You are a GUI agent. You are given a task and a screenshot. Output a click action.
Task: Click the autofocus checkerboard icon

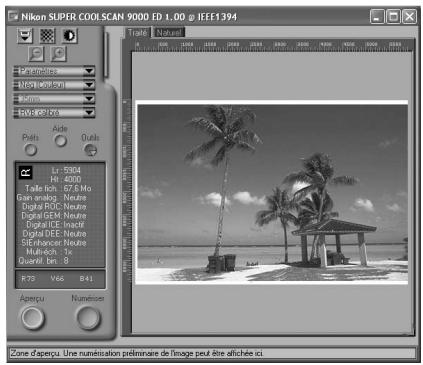pyautogui.click(x=47, y=36)
